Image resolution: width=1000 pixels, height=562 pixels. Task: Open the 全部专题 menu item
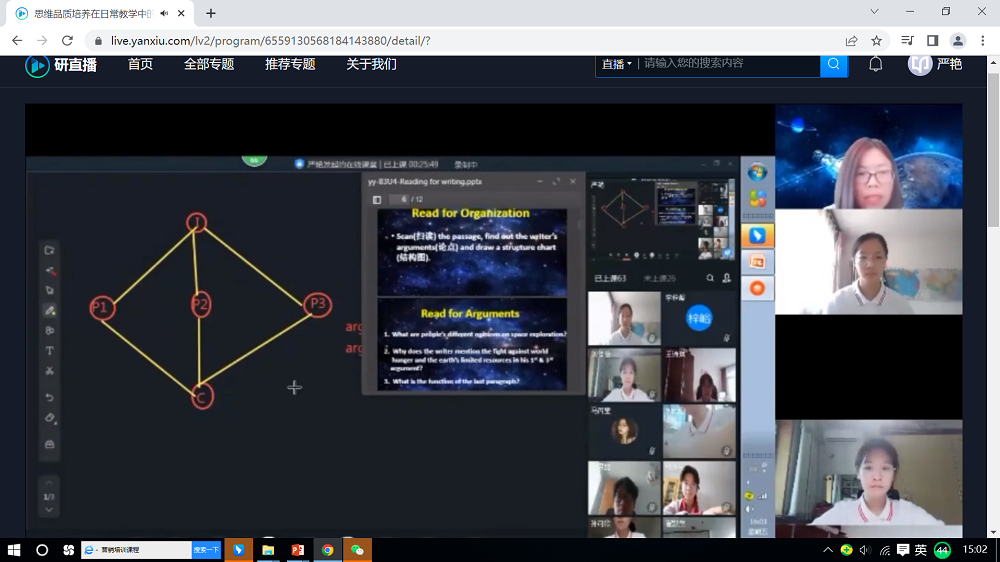click(209, 64)
